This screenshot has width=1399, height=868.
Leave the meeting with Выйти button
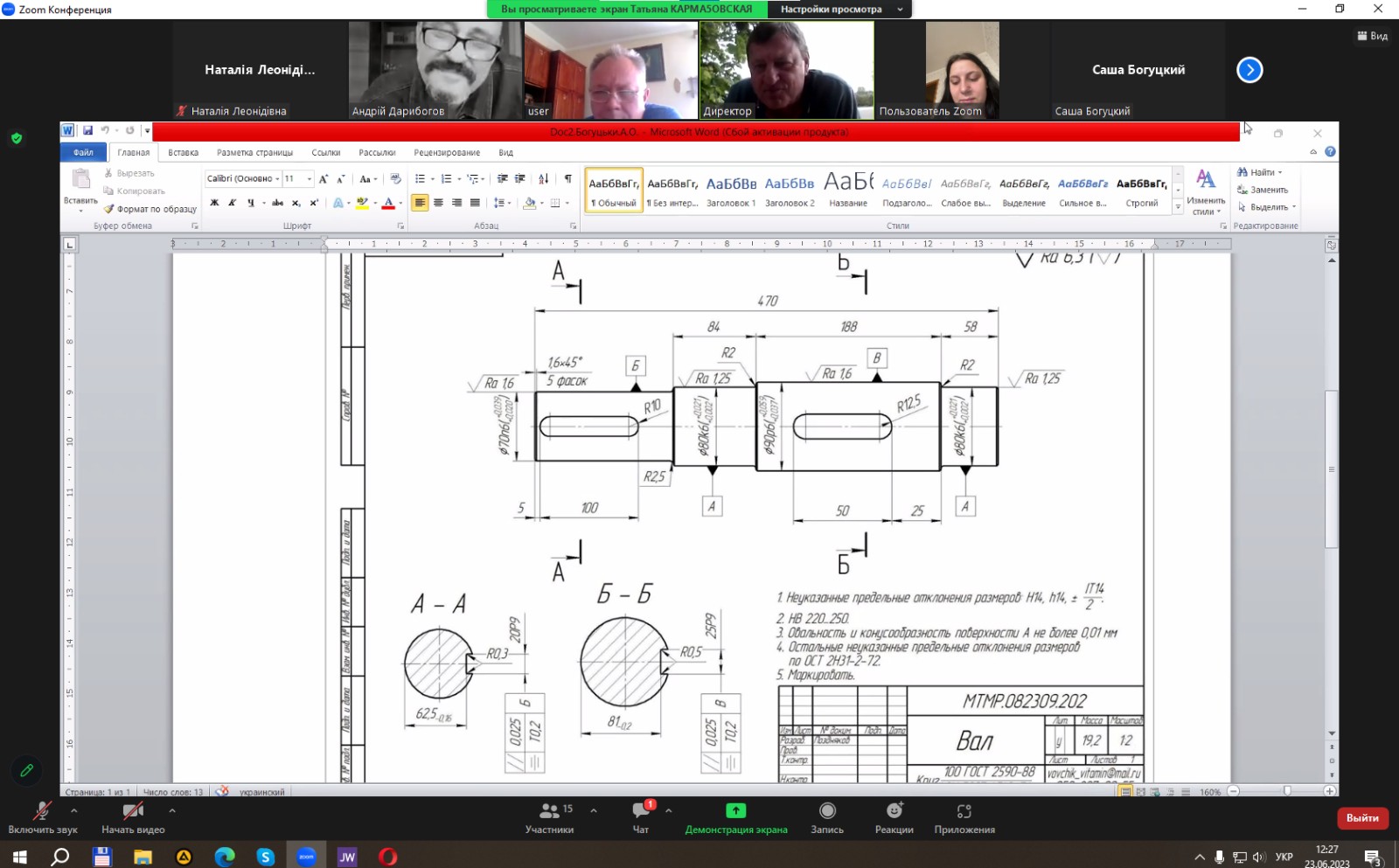[x=1361, y=818]
